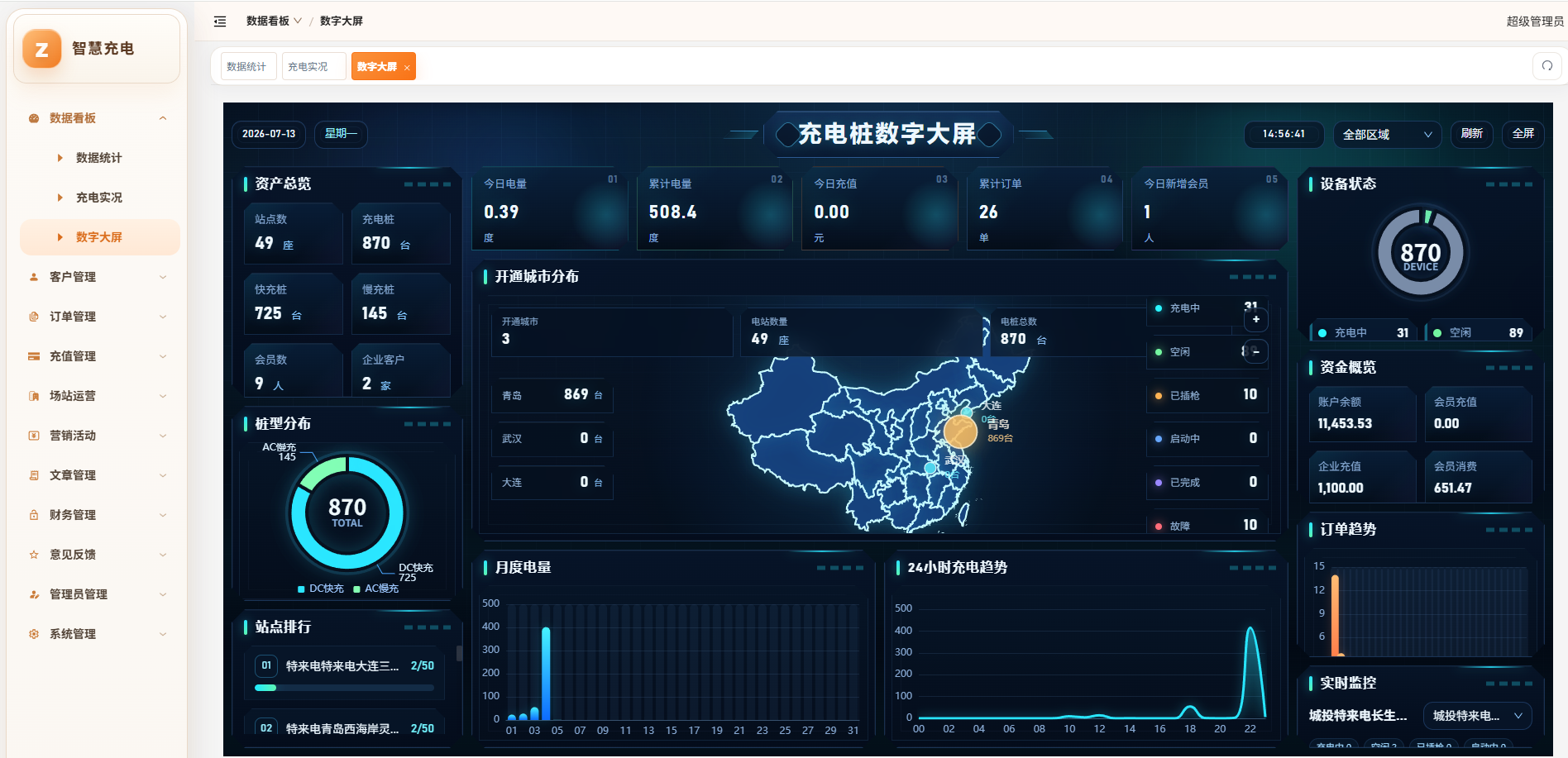The height and width of the screenshot is (758, 1568).
Task: Open the 全部区域 region dropdown
Action: 1388,134
